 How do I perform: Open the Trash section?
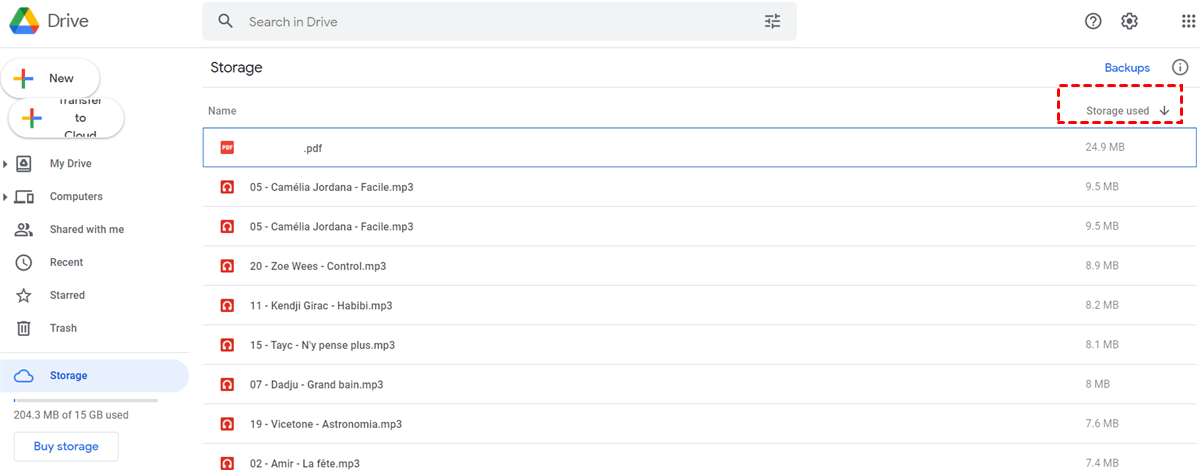click(x=63, y=329)
